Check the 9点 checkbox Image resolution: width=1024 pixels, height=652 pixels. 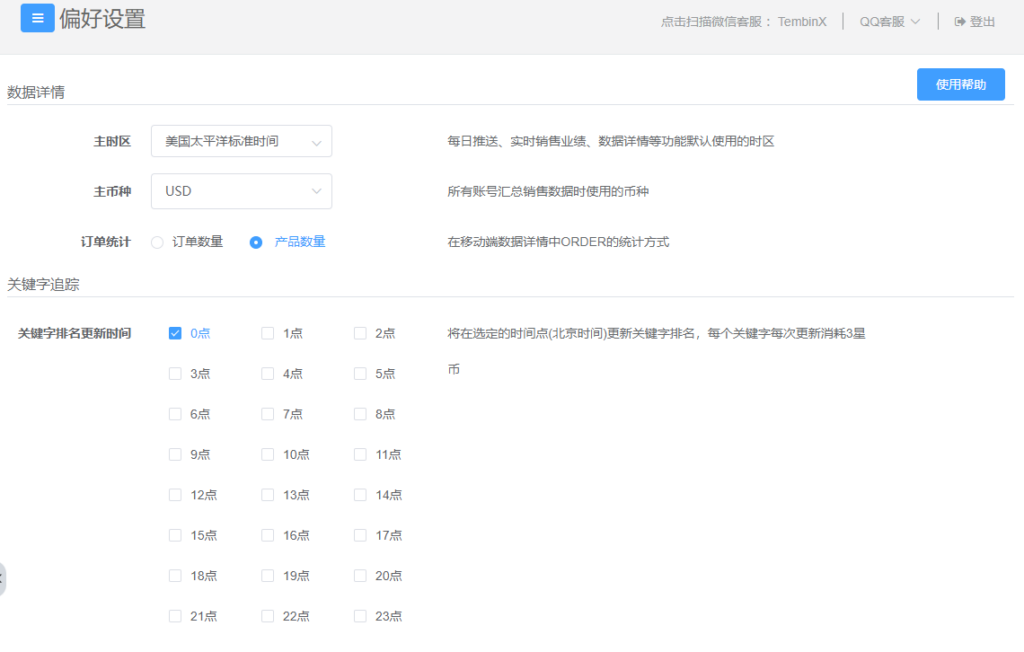point(175,455)
